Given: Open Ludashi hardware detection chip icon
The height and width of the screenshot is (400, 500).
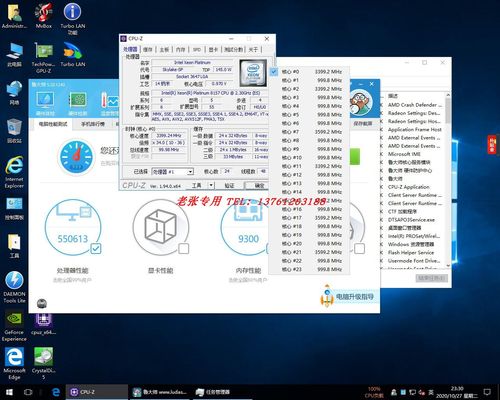Looking at the screenshot, I should 78,100.
